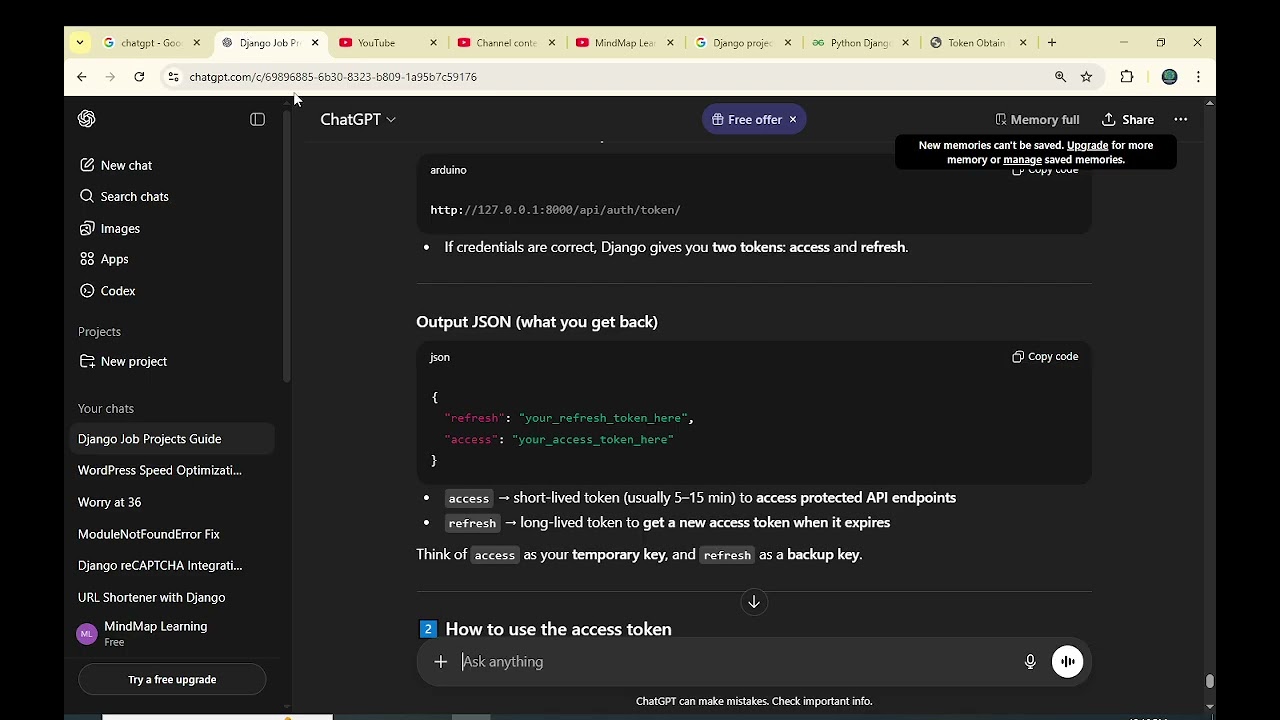Dismiss the Free offer pill with X
The height and width of the screenshot is (720, 1280).
(793, 119)
